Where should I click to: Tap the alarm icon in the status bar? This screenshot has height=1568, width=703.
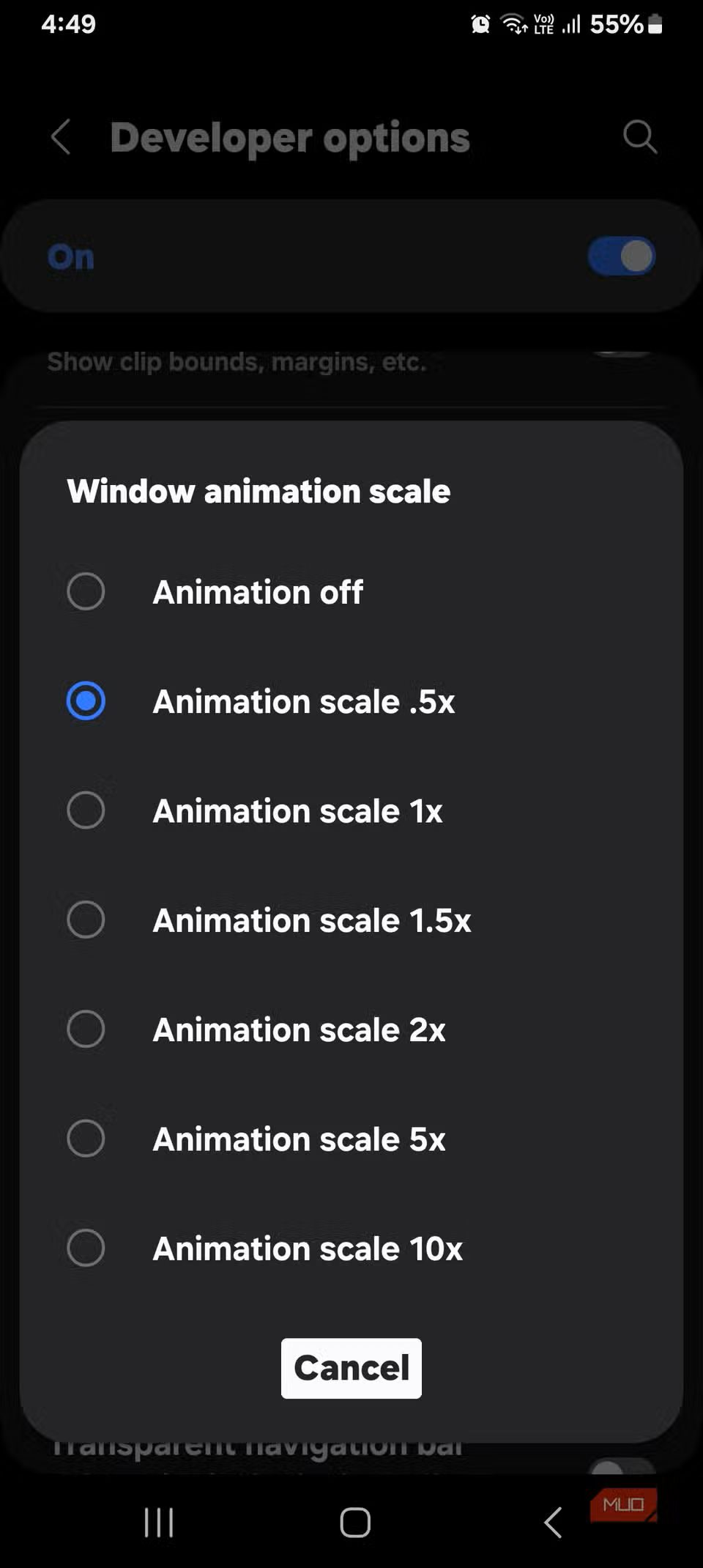[480, 24]
